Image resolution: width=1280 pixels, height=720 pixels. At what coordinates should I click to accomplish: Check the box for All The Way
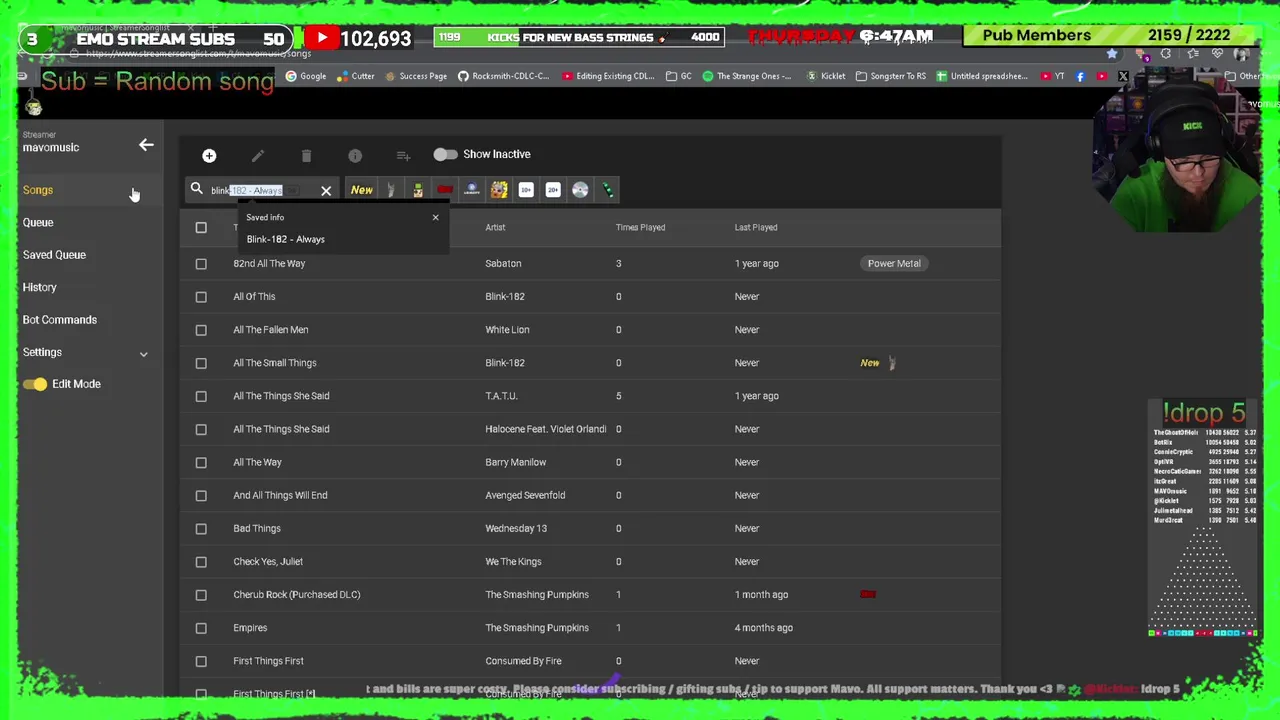(201, 462)
